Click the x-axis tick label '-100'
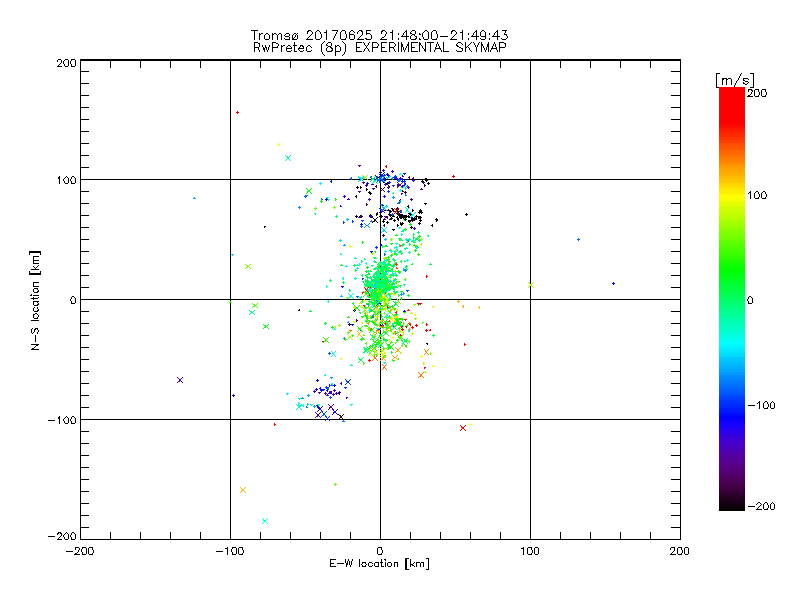 click(230, 551)
